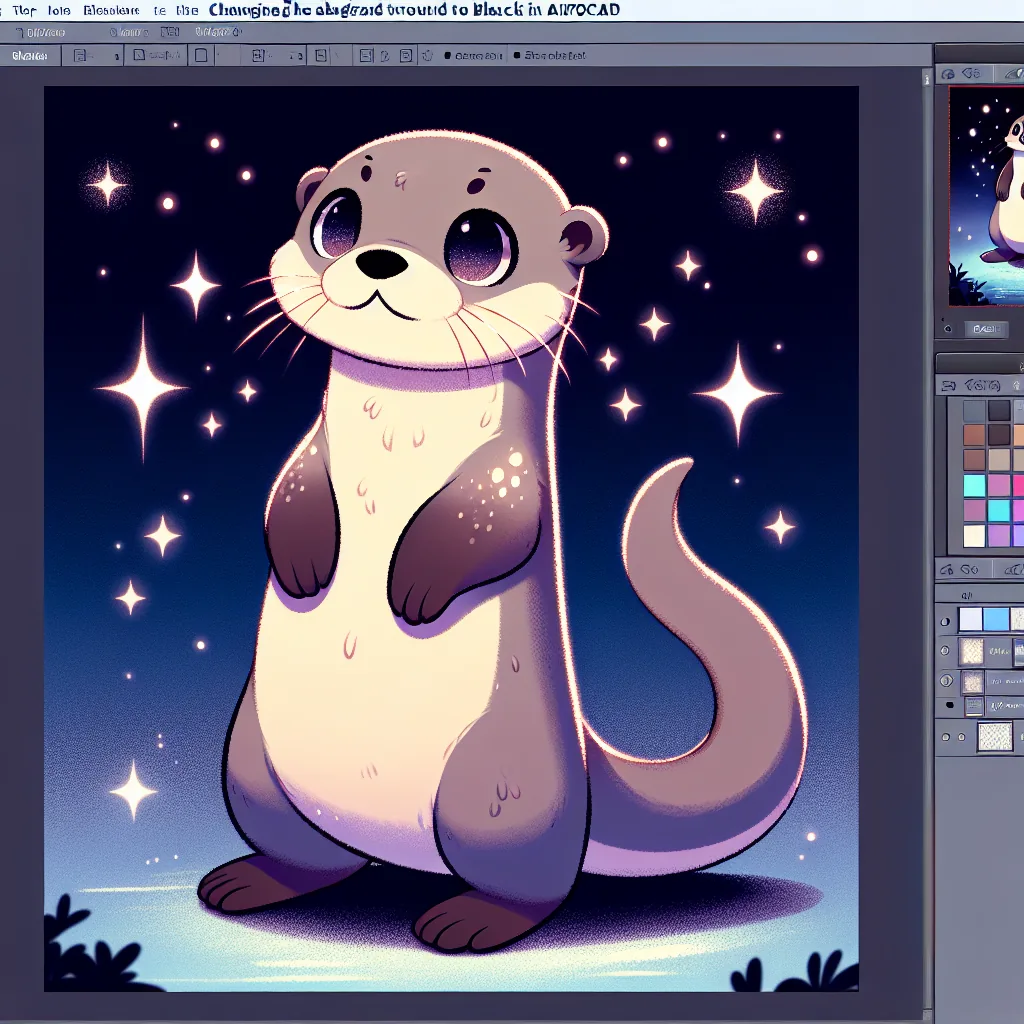Click the leftmost icon in the layers panel header
The width and height of the screenshot is (1024, 1024).
[946, 569]
